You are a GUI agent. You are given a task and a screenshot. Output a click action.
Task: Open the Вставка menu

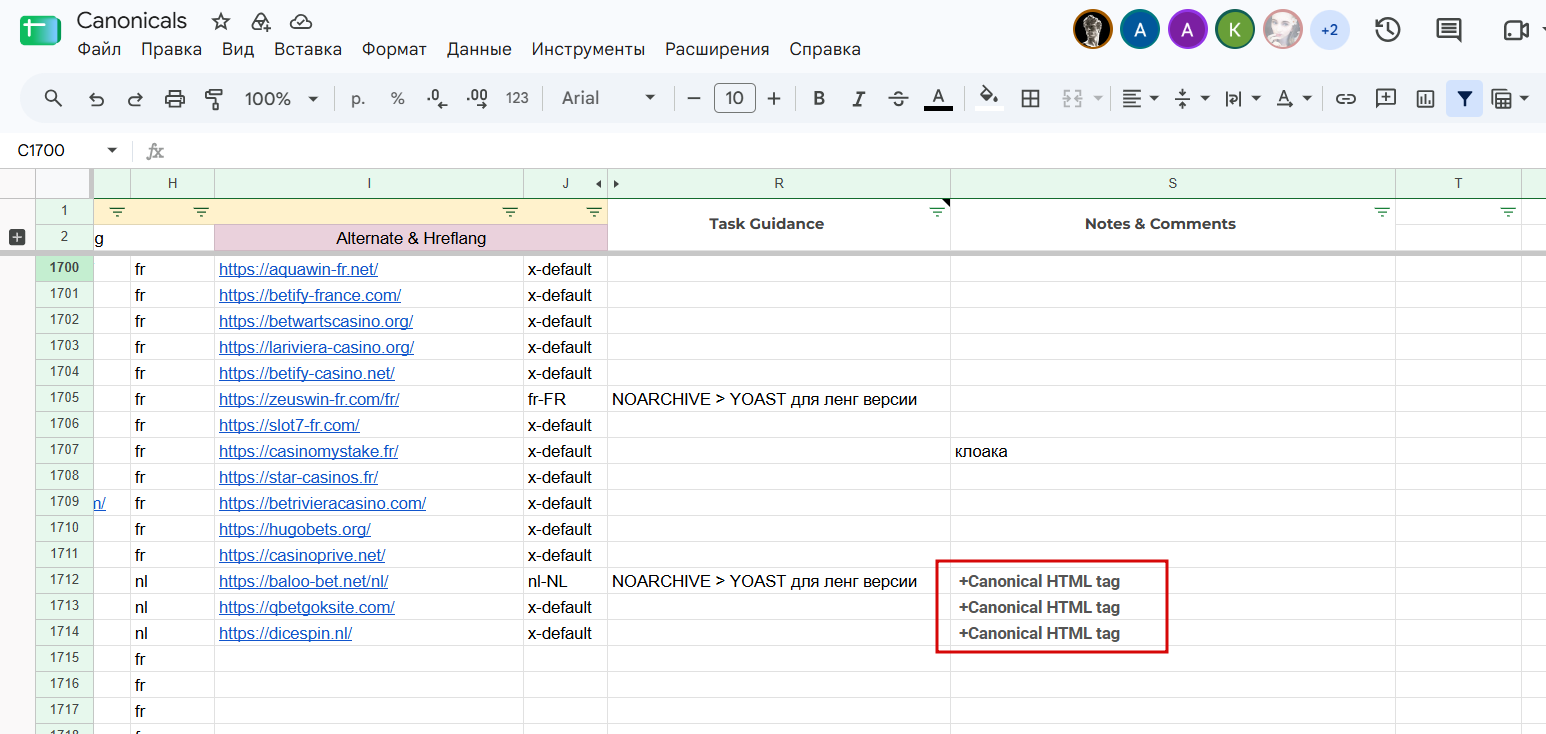coord(308,49)
